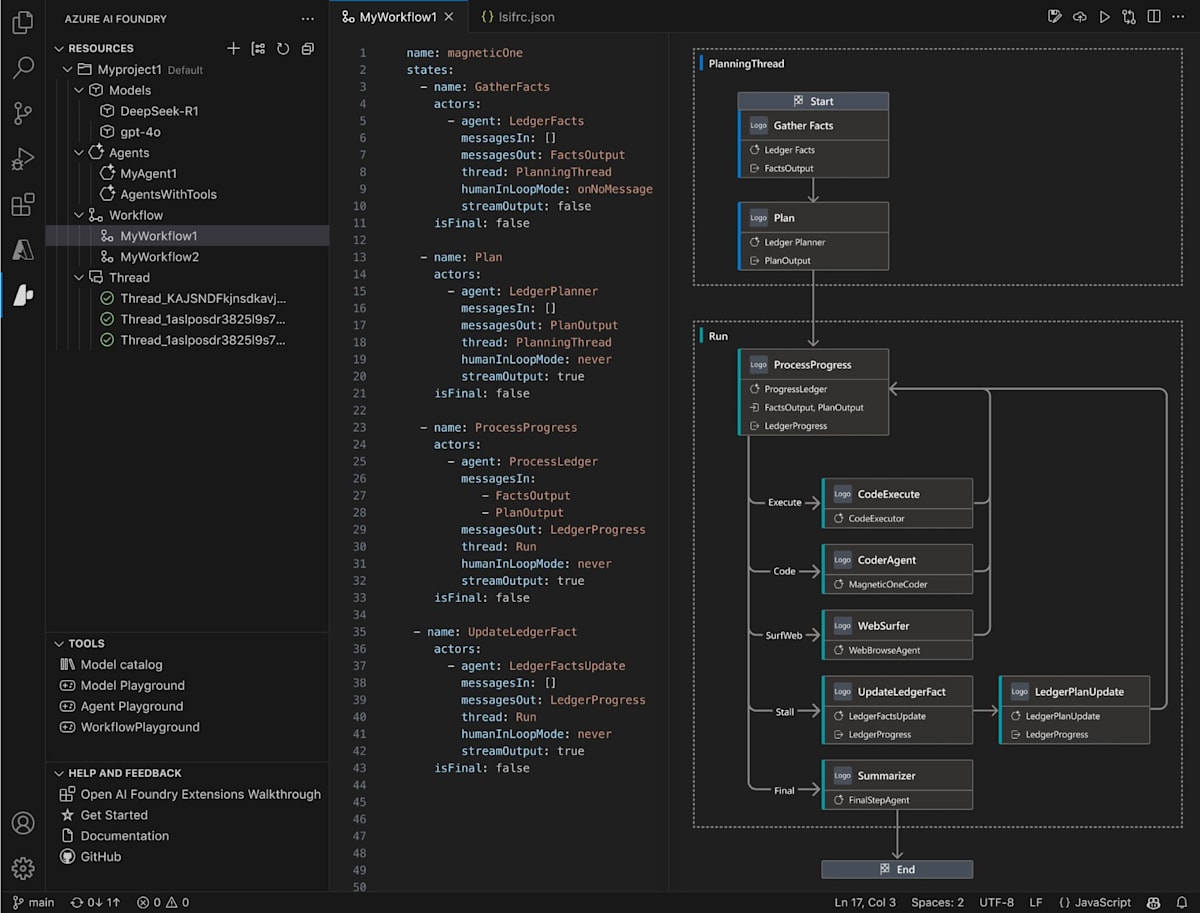Collapse the Models tree node

[80, 90]
